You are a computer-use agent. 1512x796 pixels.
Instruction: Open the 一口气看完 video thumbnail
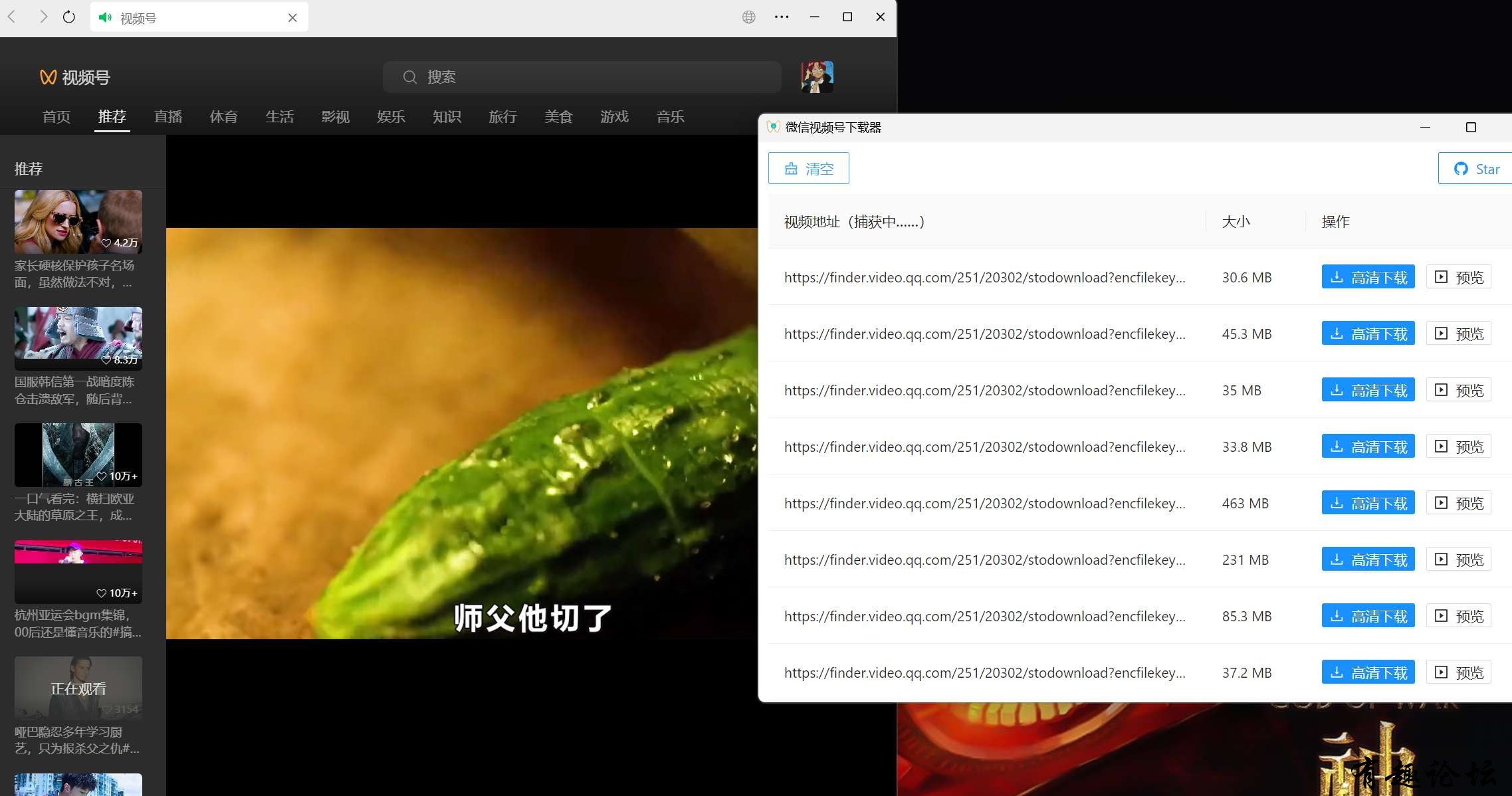click(x=78, y=455)
